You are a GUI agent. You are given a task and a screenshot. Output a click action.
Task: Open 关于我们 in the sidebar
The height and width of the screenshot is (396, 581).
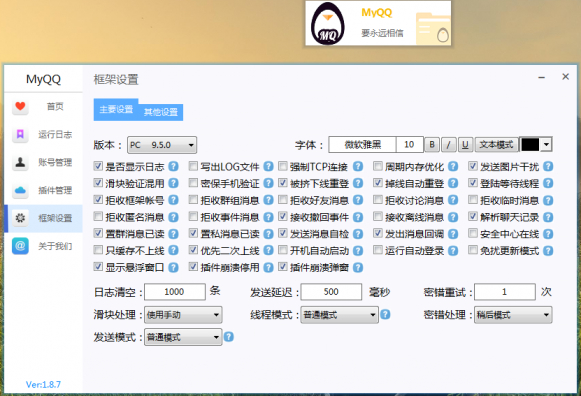[x=43, y=246]
